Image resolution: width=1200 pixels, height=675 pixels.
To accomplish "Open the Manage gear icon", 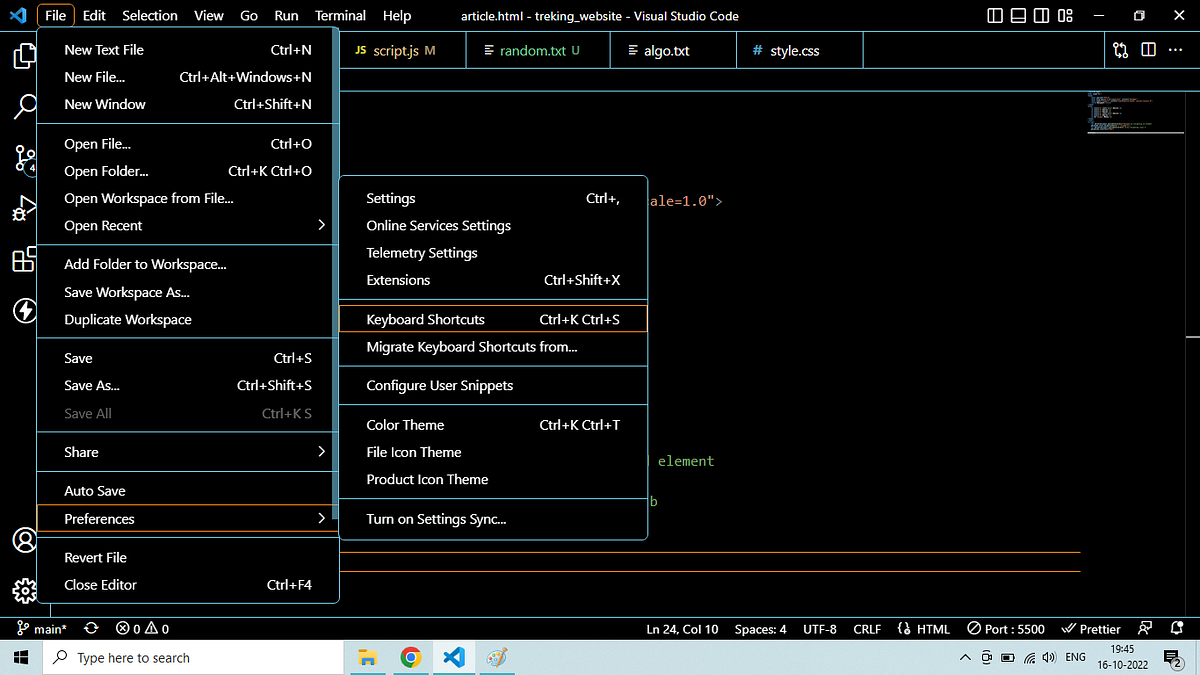I will 24,590.
